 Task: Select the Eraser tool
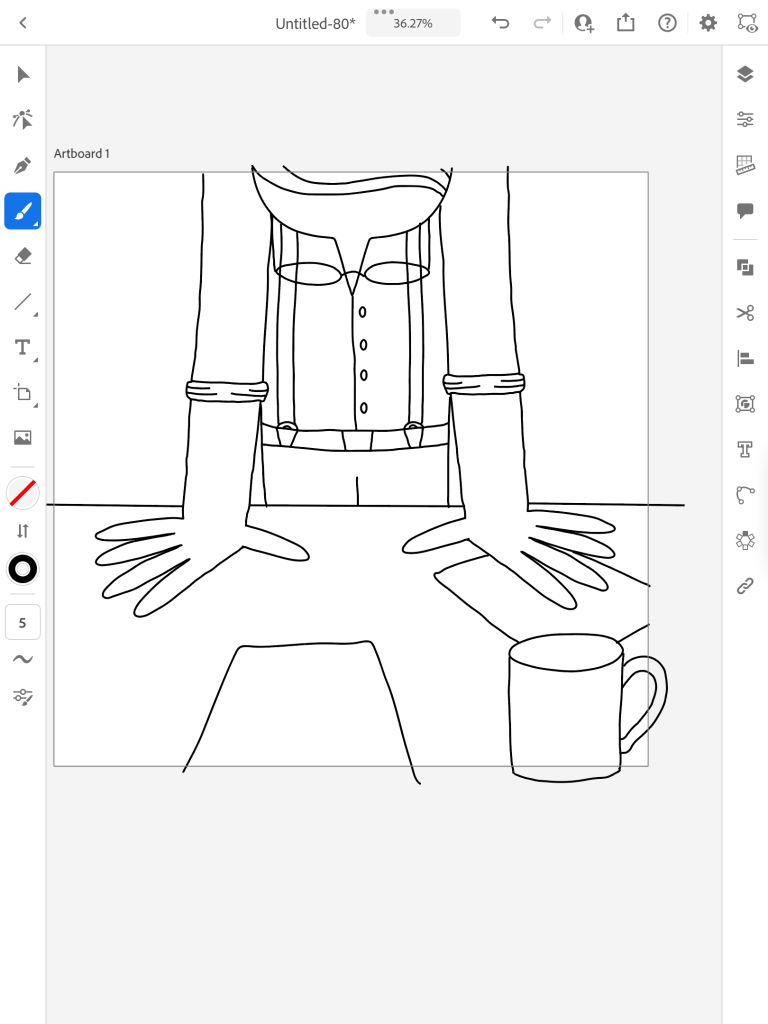(x=23, y=256)
